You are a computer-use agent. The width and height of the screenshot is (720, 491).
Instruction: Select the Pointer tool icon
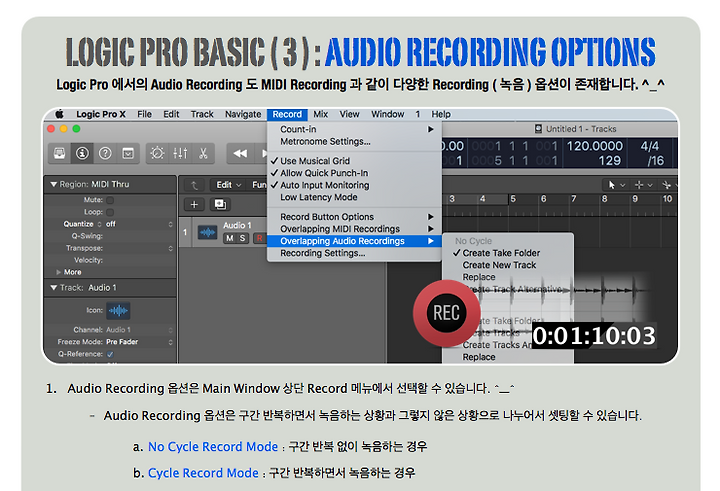click(x=612, y=185)
